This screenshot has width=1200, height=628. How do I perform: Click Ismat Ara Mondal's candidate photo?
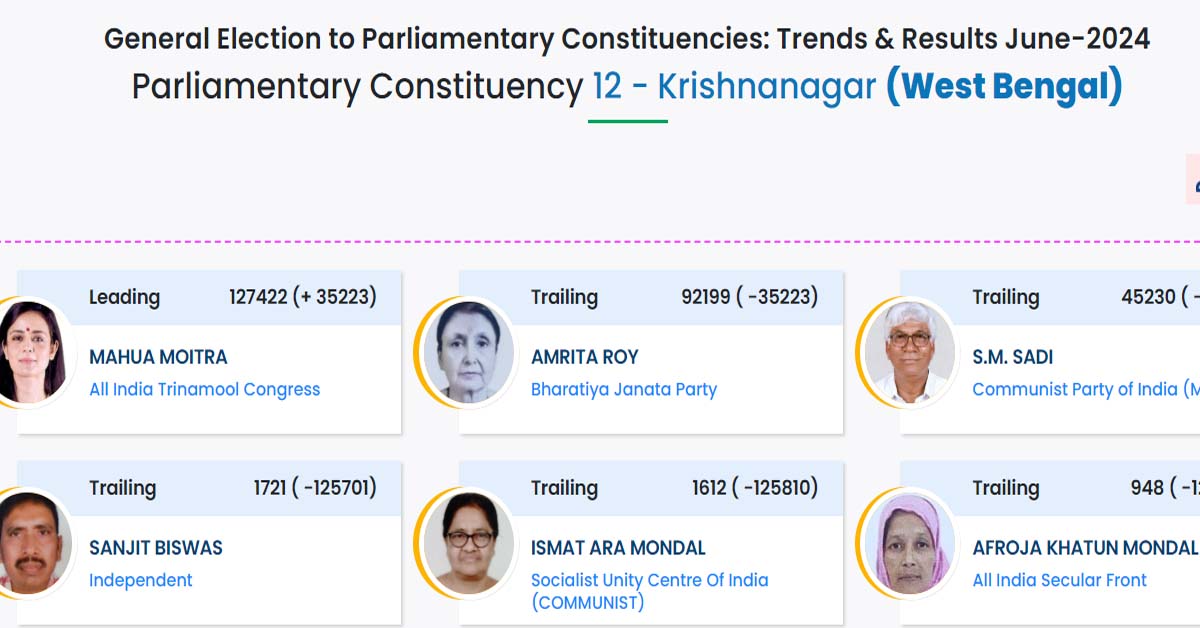pyautogui.click(x=469, y=542)
